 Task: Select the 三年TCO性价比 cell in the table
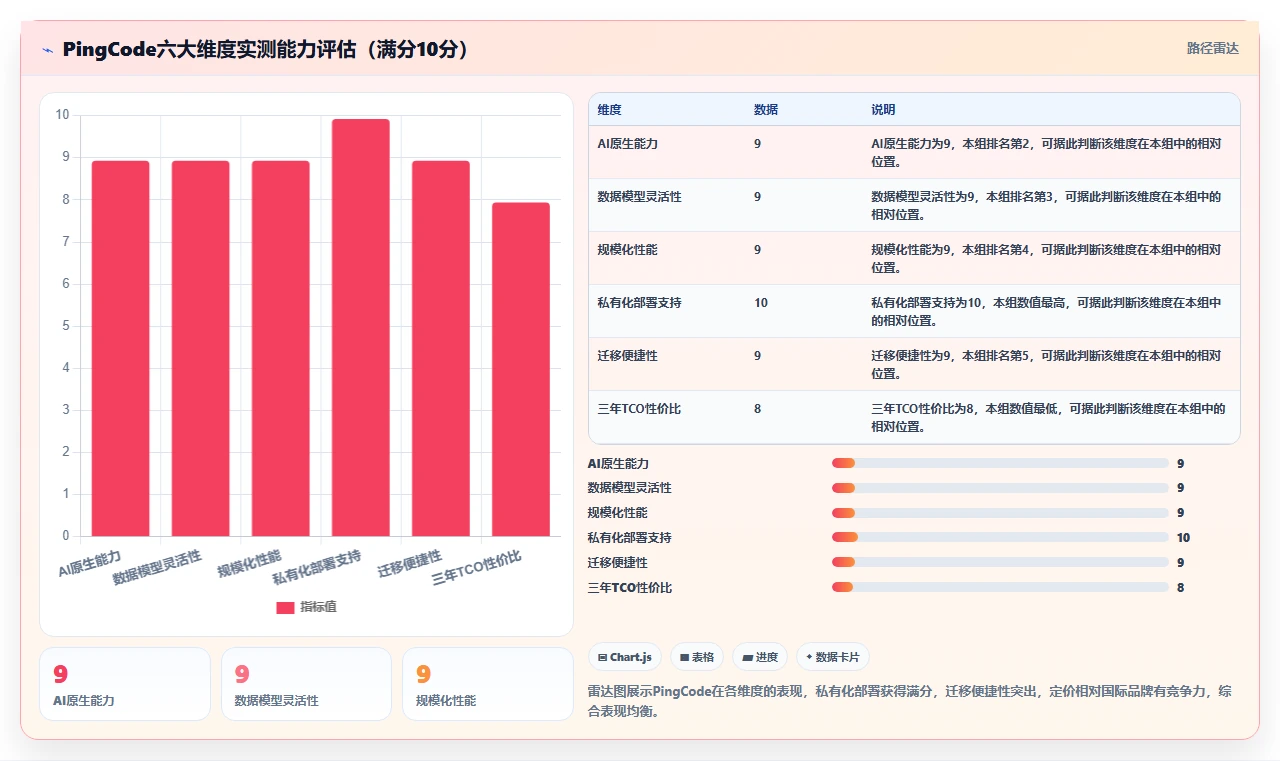pos(639,409)
